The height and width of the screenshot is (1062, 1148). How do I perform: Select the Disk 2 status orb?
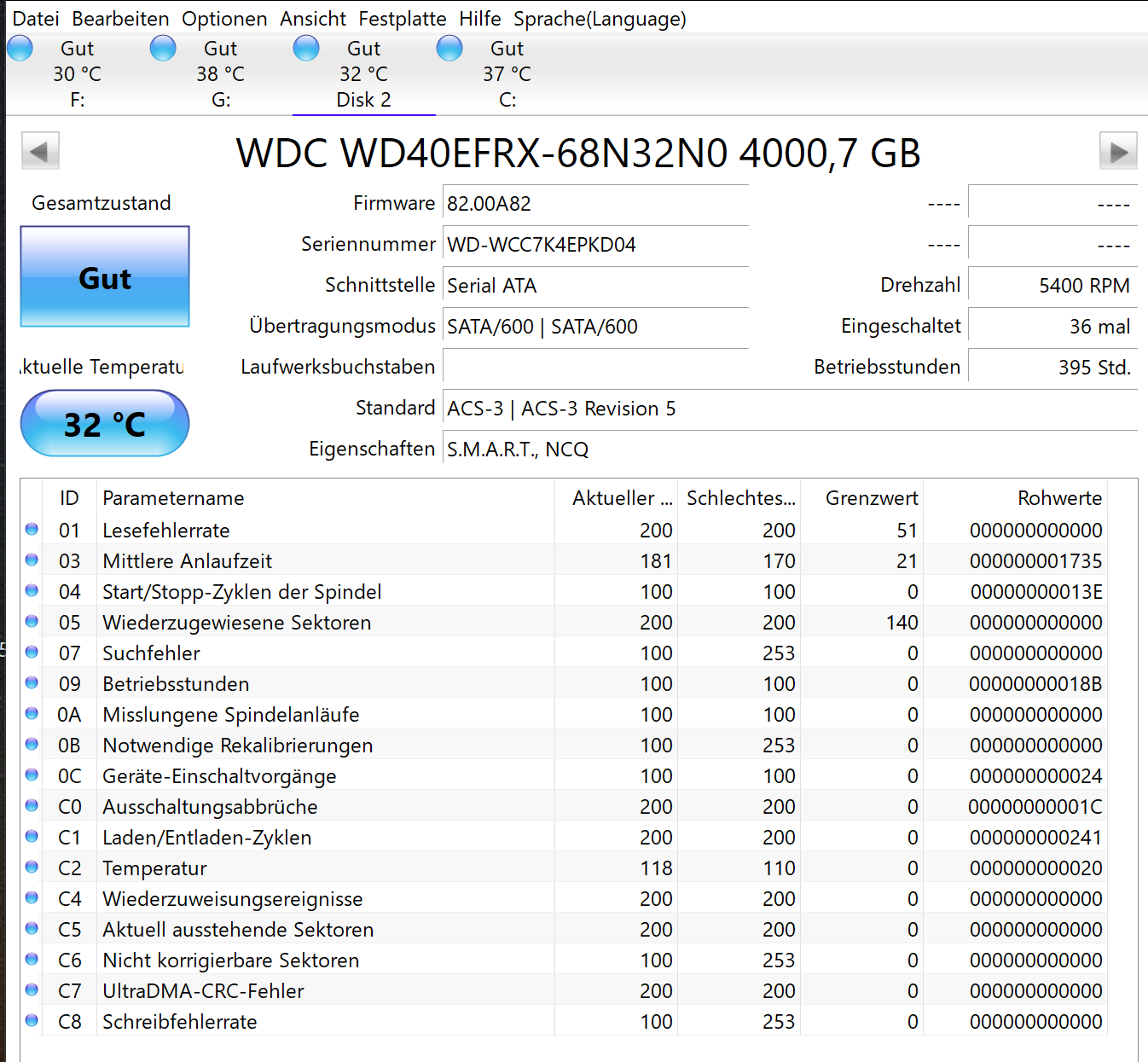tap(306, 49)
